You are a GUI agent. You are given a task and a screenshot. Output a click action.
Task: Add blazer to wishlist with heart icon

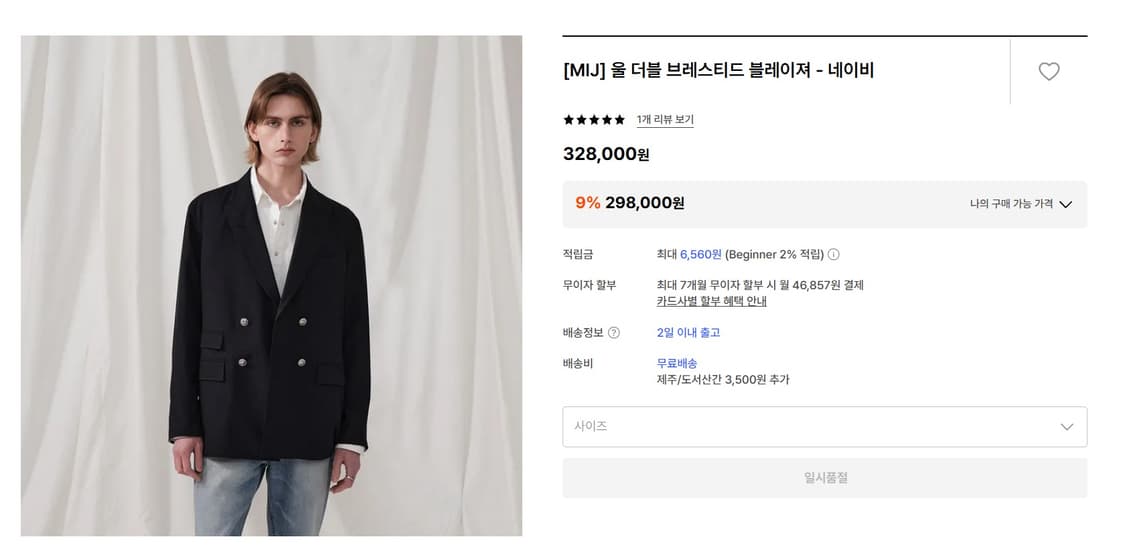(x=1048, y=71)
